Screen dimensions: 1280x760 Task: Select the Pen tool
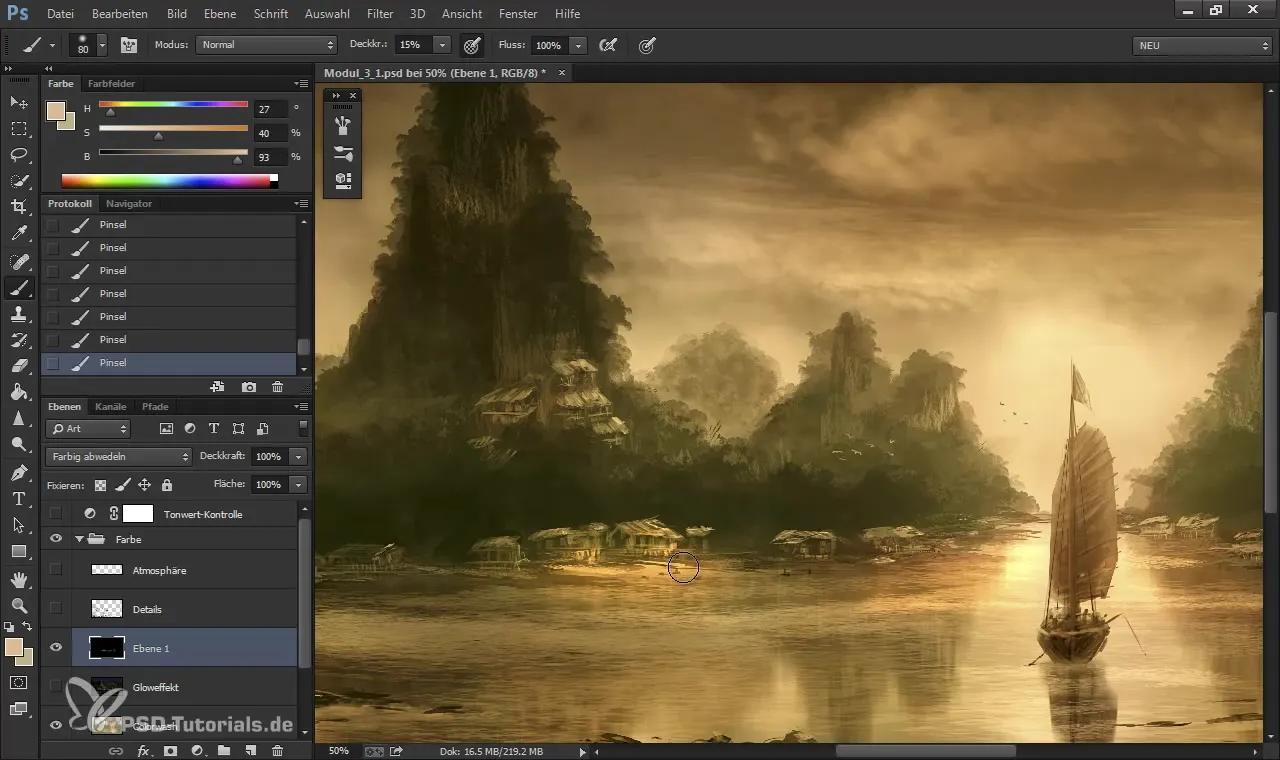pos(19,472)
